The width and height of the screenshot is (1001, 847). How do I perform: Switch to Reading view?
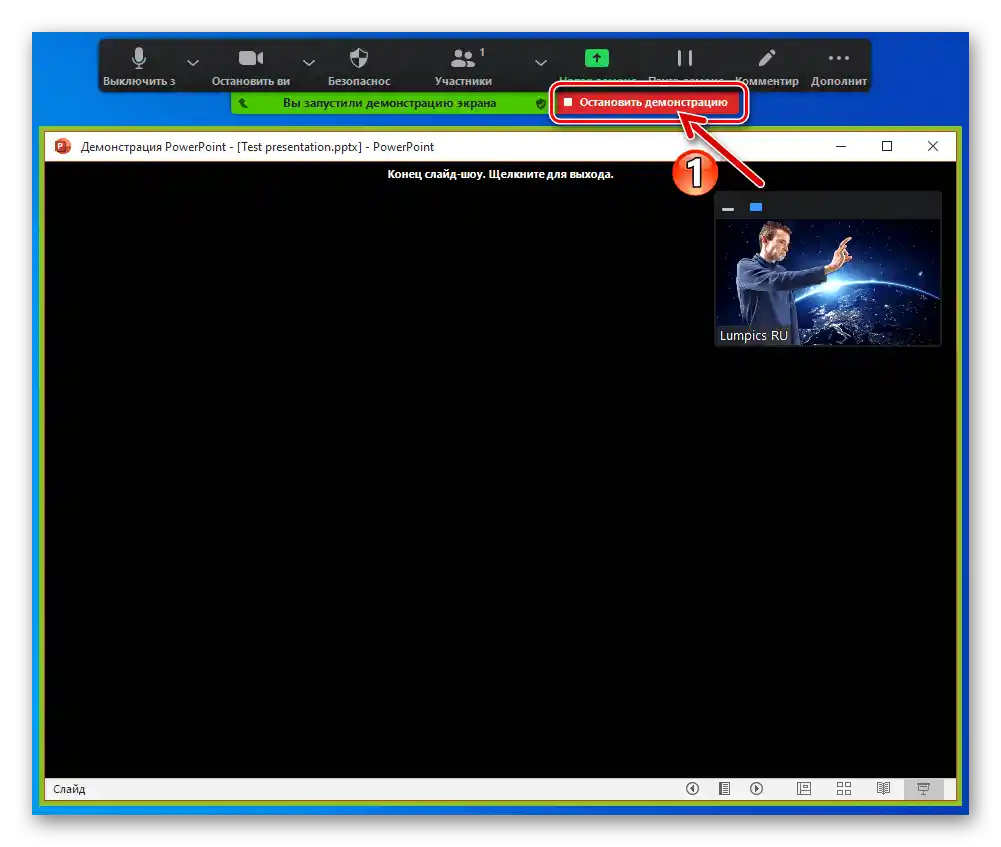pos(884,789)
